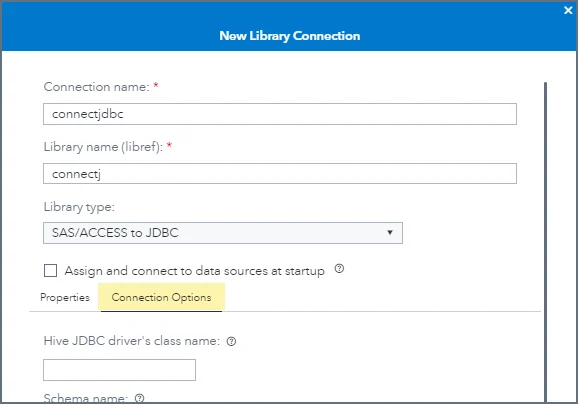The width and height of the screenshot is (578, 404).
Task: Switch to the Properties tab
Action: (x=65, y=297)
